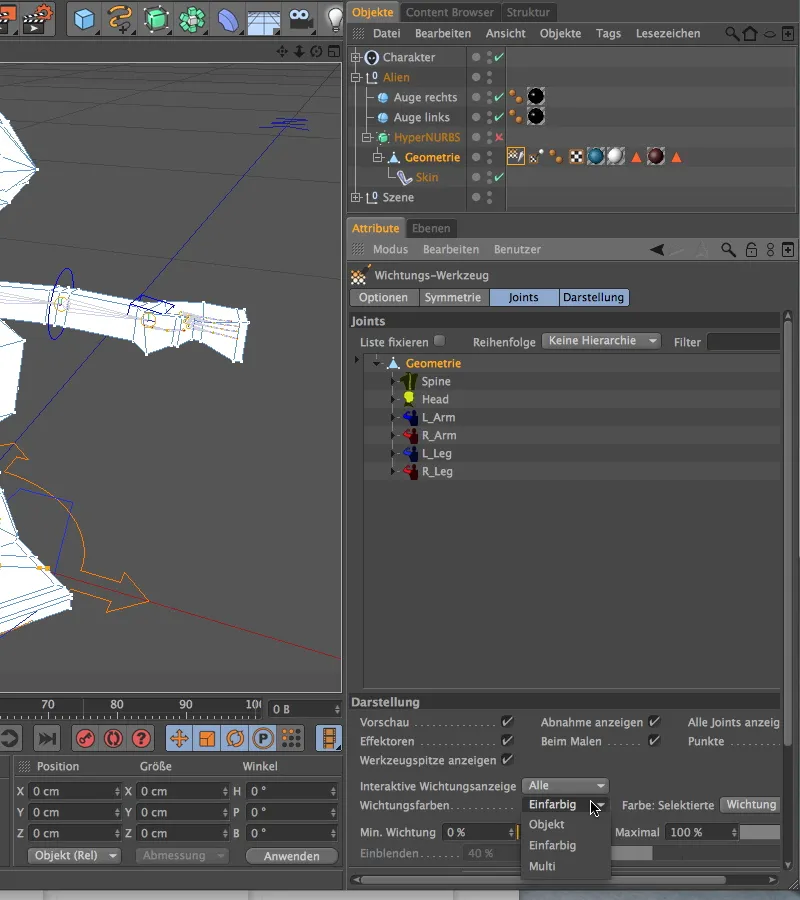Open the Interaktive Wichtungsanzeige Alle dropdown
The image size is (800, 900).
pos(565,785)
